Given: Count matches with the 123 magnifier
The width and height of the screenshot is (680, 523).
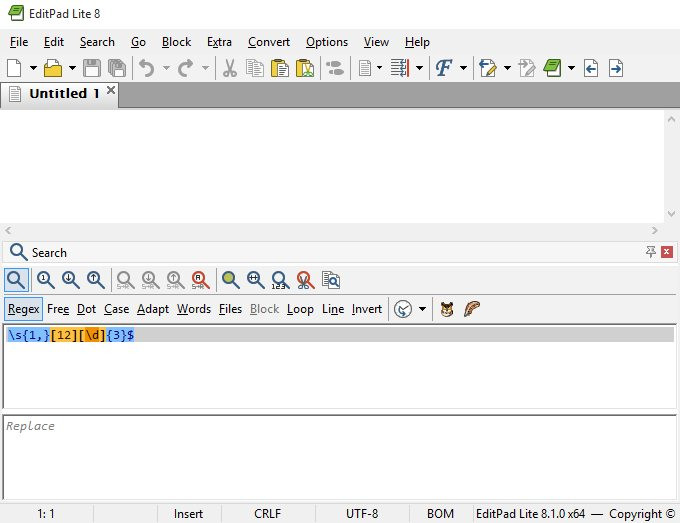Looking at the screenshot, I should [x=281, y=280].
